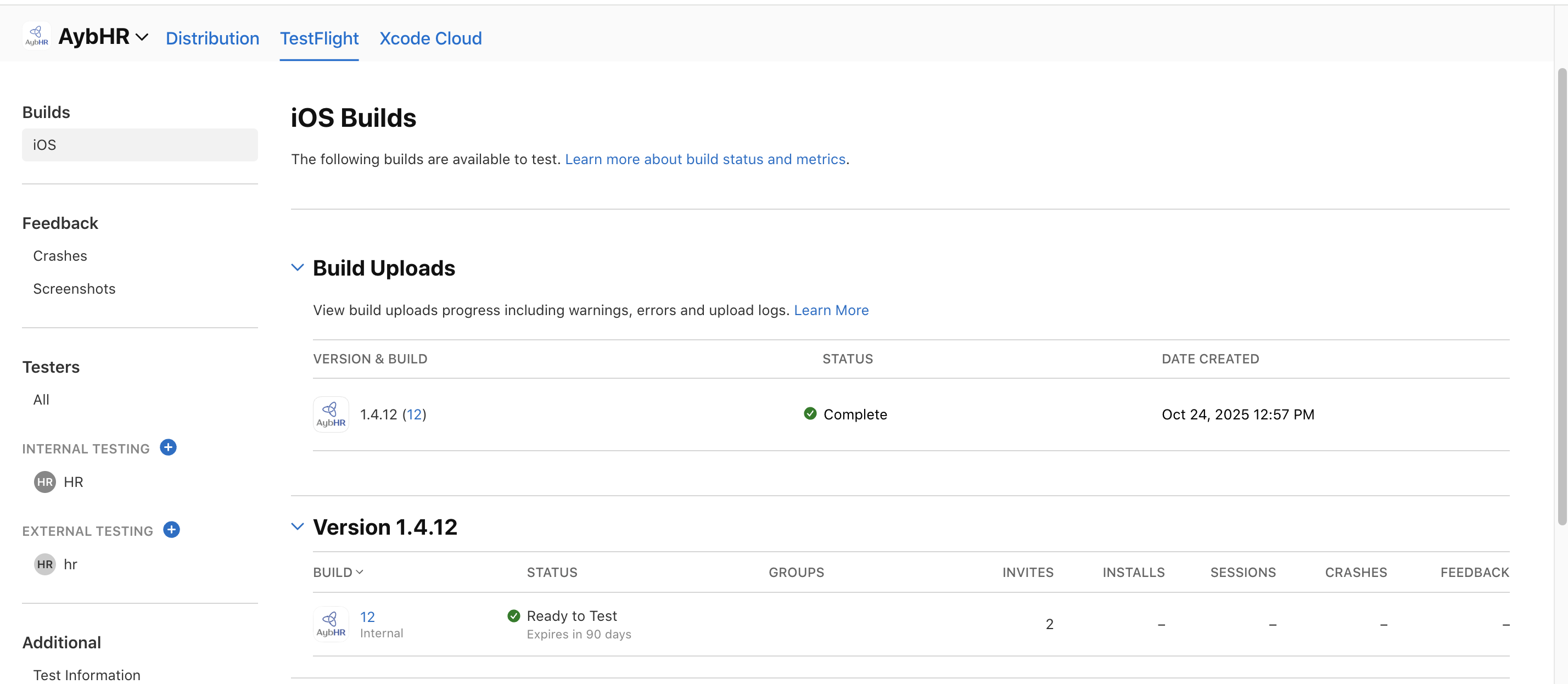Open the HR internal testing group avatar
The width and height of the screenshot is (1568, 684).
(44, 482)
